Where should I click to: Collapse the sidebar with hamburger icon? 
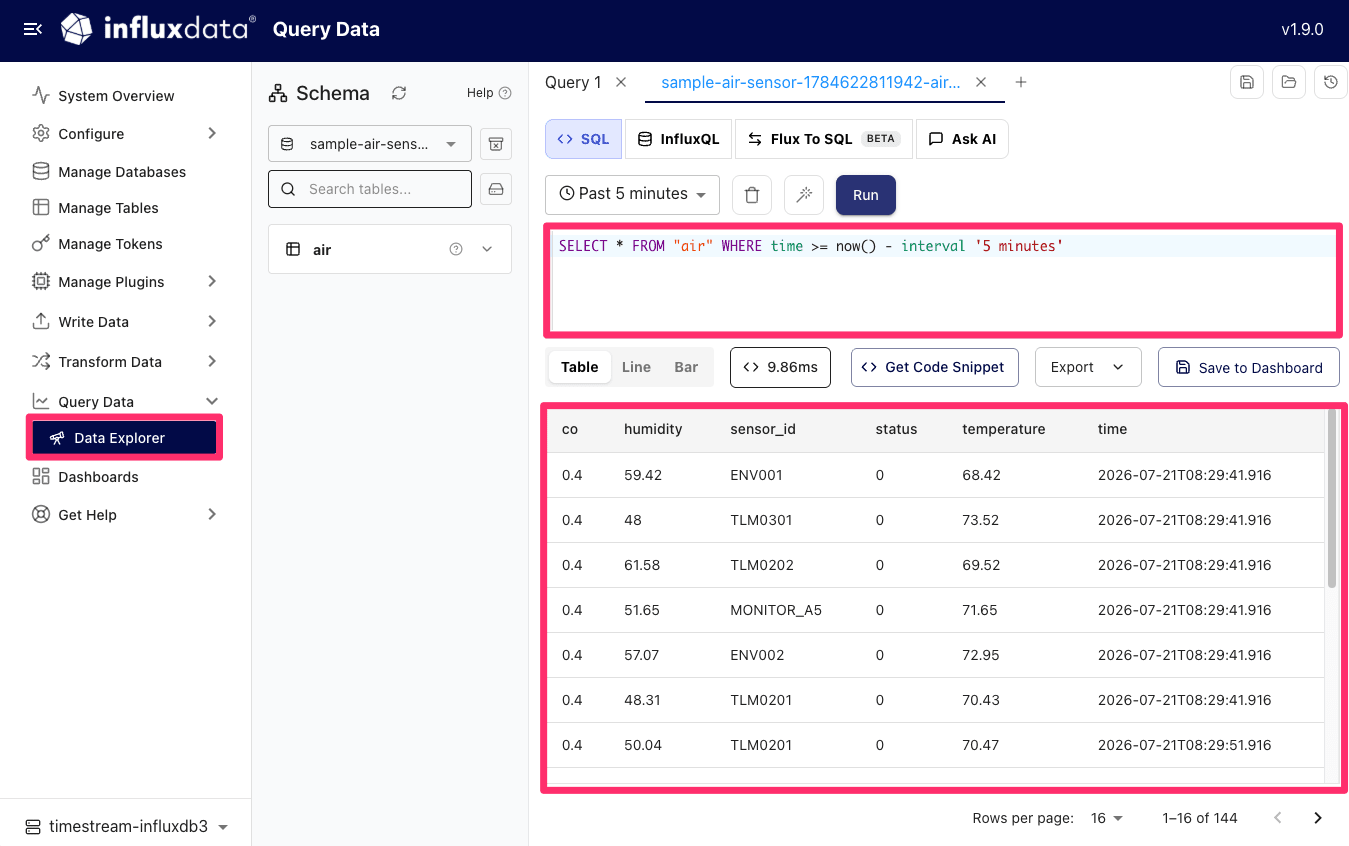(32, 29)
